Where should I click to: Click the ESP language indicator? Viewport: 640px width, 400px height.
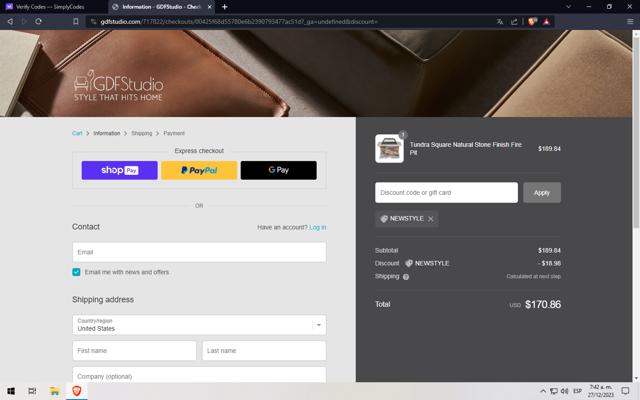point(577,391)
